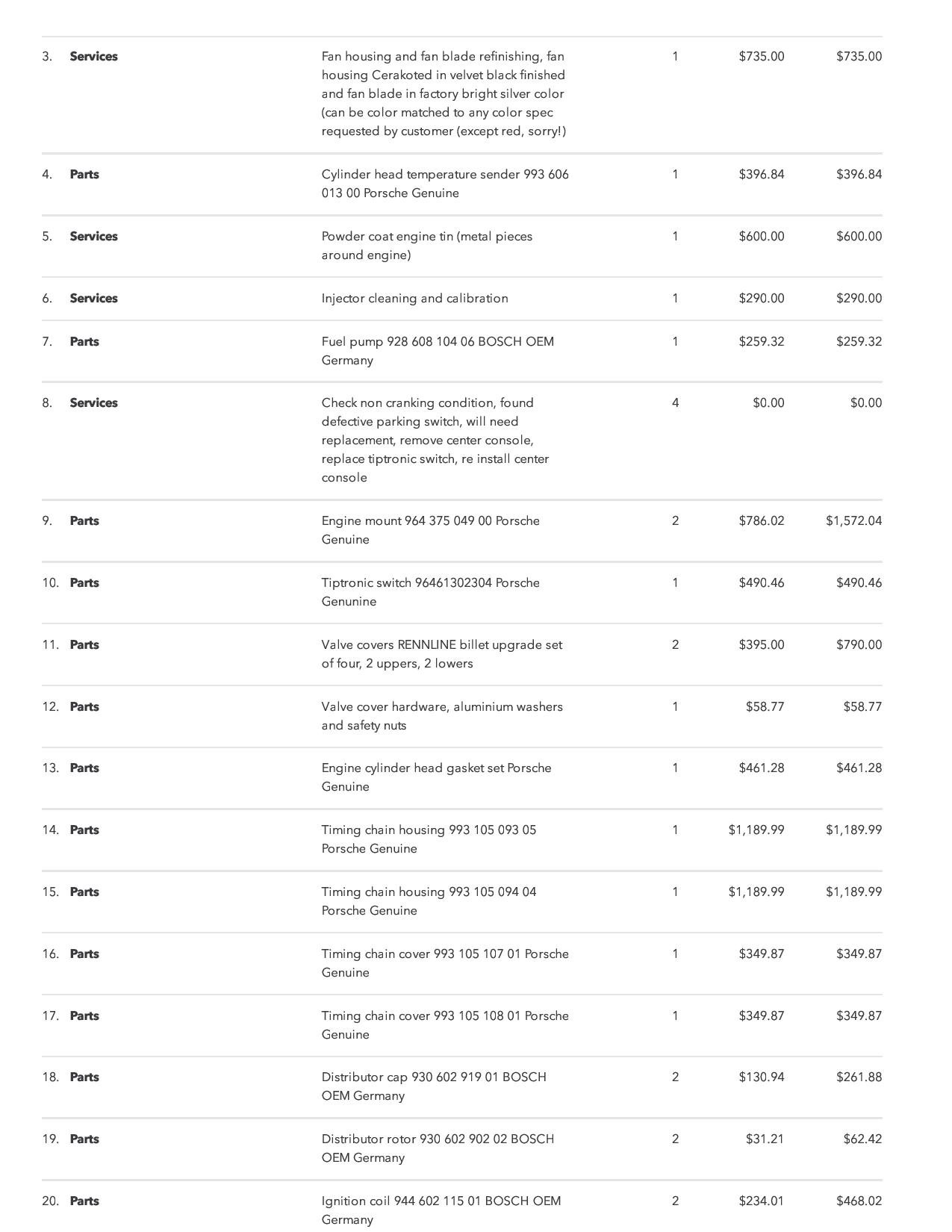Click the line total for item 17
The width and height of the screenshot is (952, 1232).
pyautogui.click(x=859, y=1016)
